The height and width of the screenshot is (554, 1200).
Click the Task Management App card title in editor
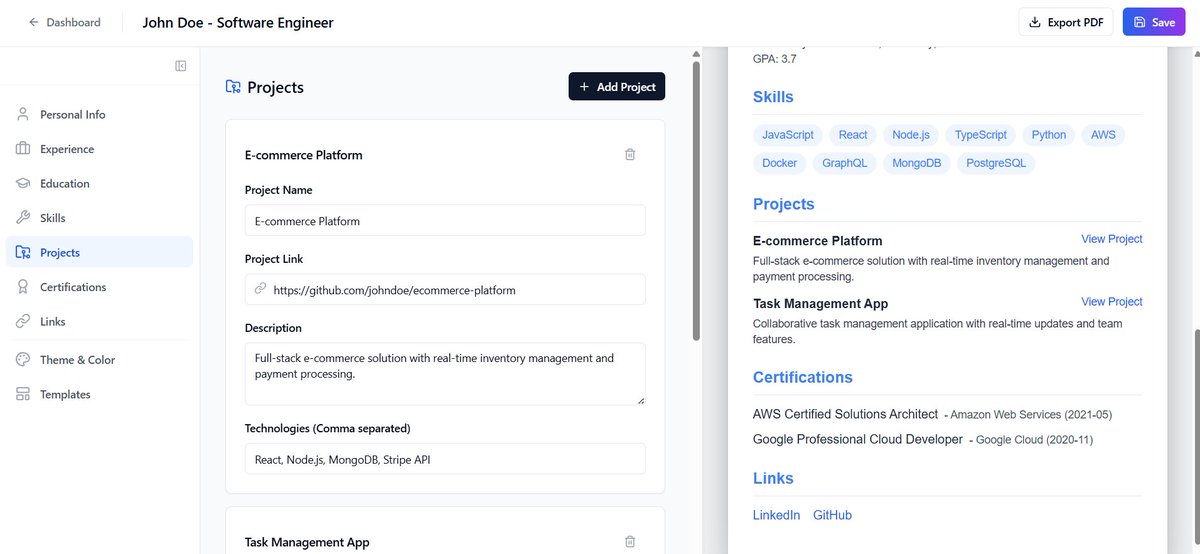pyautogui.click(x=307, y=542)
